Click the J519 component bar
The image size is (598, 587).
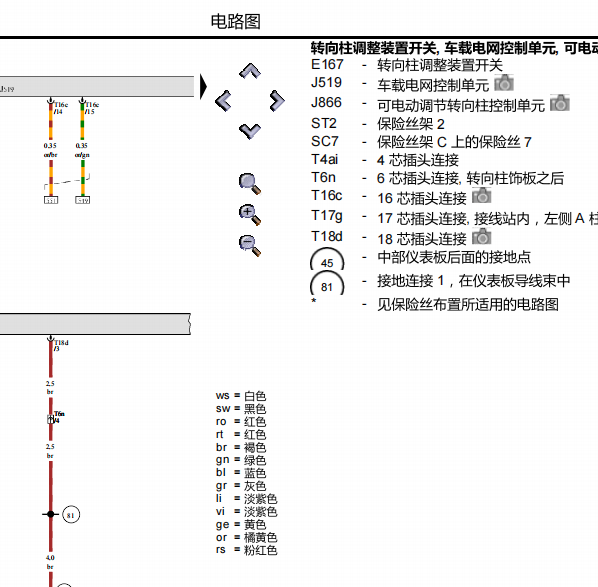[x=97, y=87]
